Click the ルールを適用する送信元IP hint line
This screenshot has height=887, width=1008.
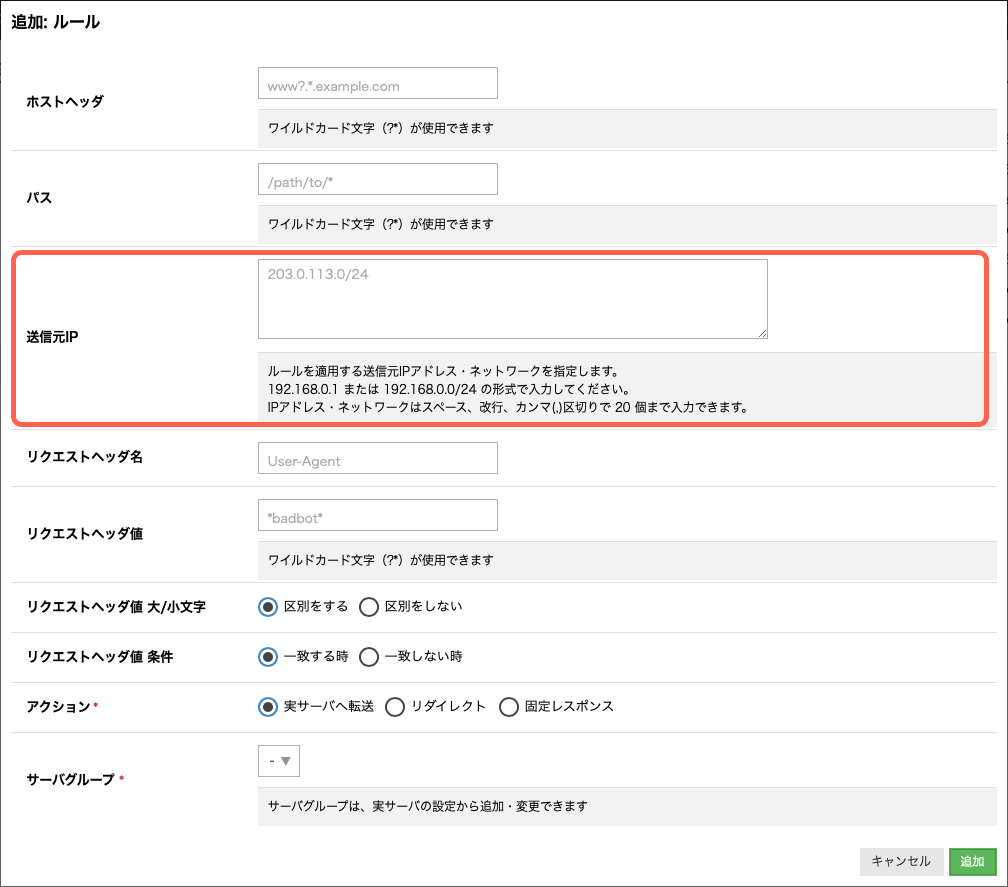click(x=444, y=371)
